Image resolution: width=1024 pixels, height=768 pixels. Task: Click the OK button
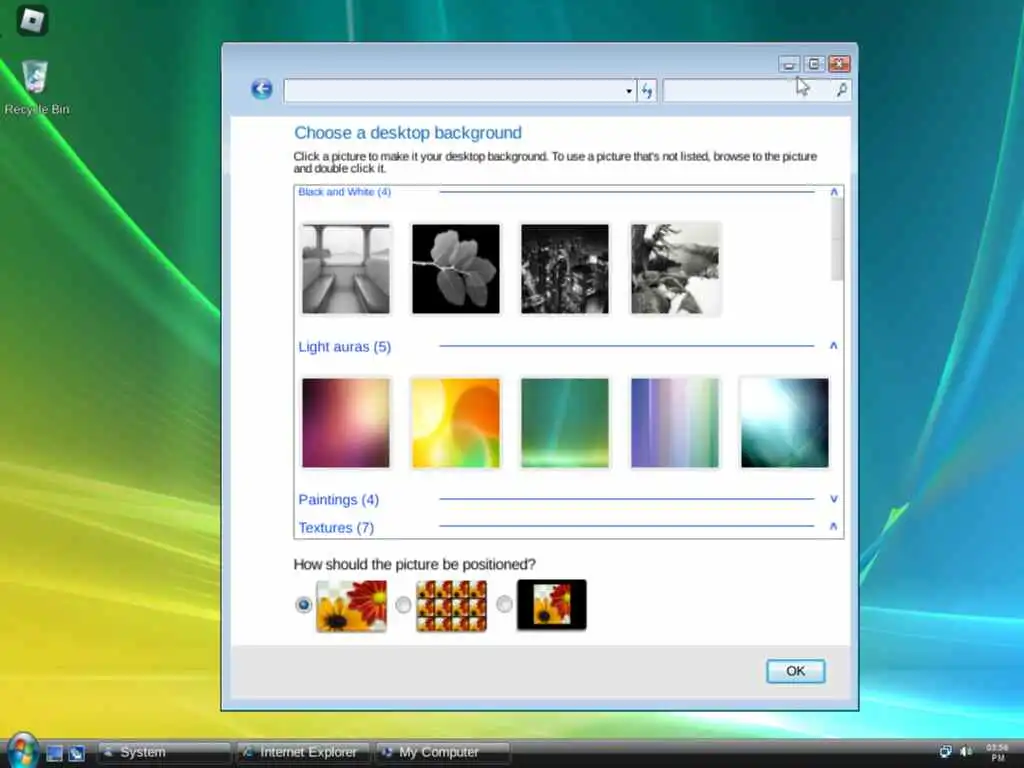[x=795, y=671]
